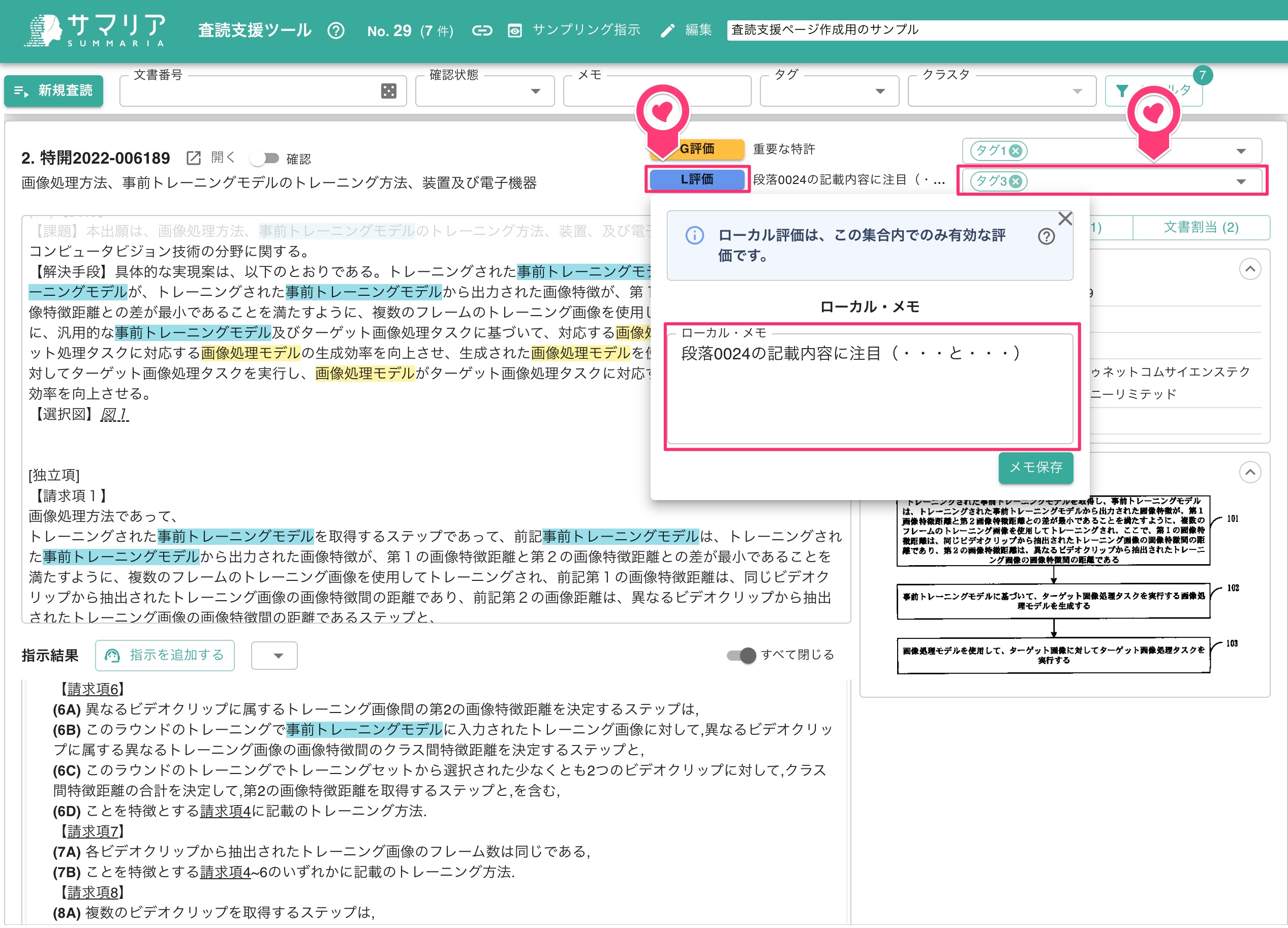Click the No. 29 set number

(389, 30)
